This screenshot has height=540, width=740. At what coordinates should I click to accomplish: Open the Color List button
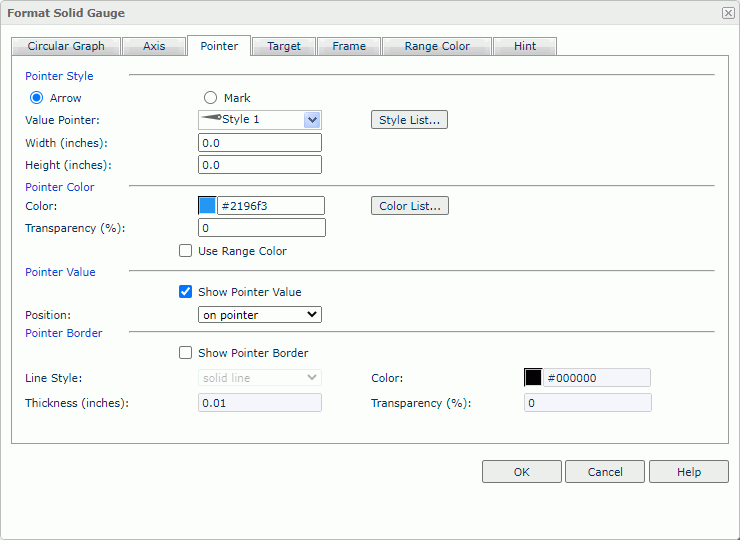409,206
